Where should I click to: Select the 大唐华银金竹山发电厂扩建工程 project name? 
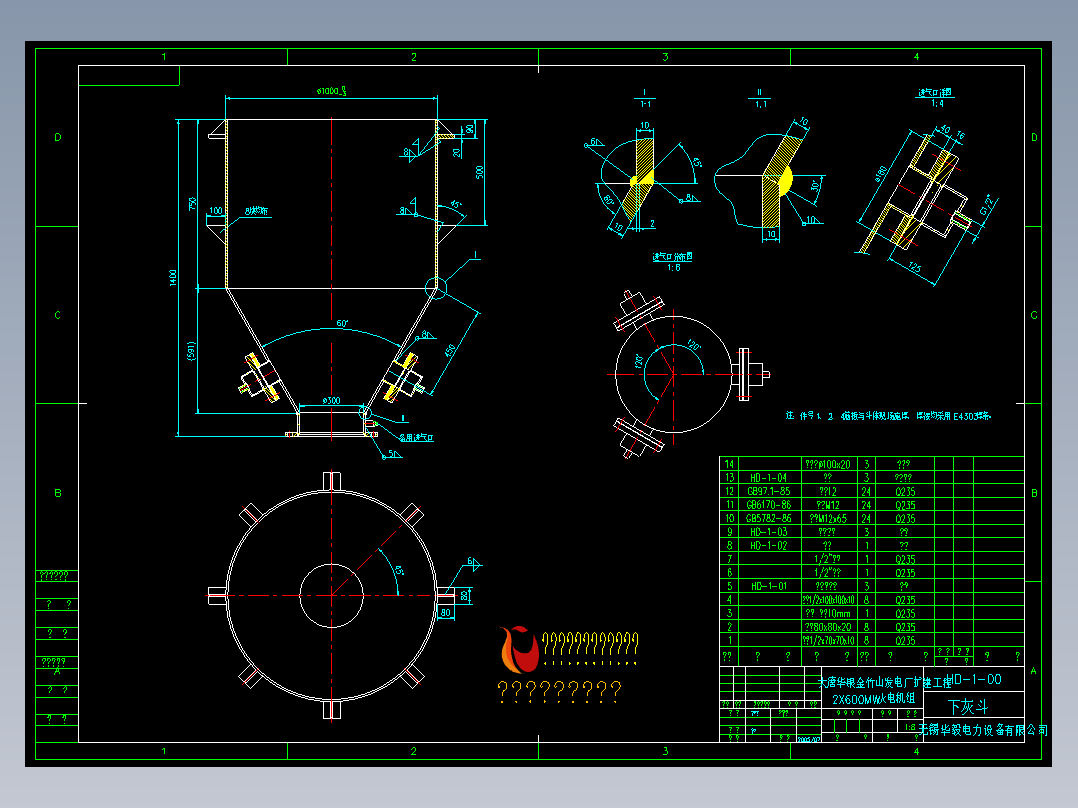click(885, 682)
